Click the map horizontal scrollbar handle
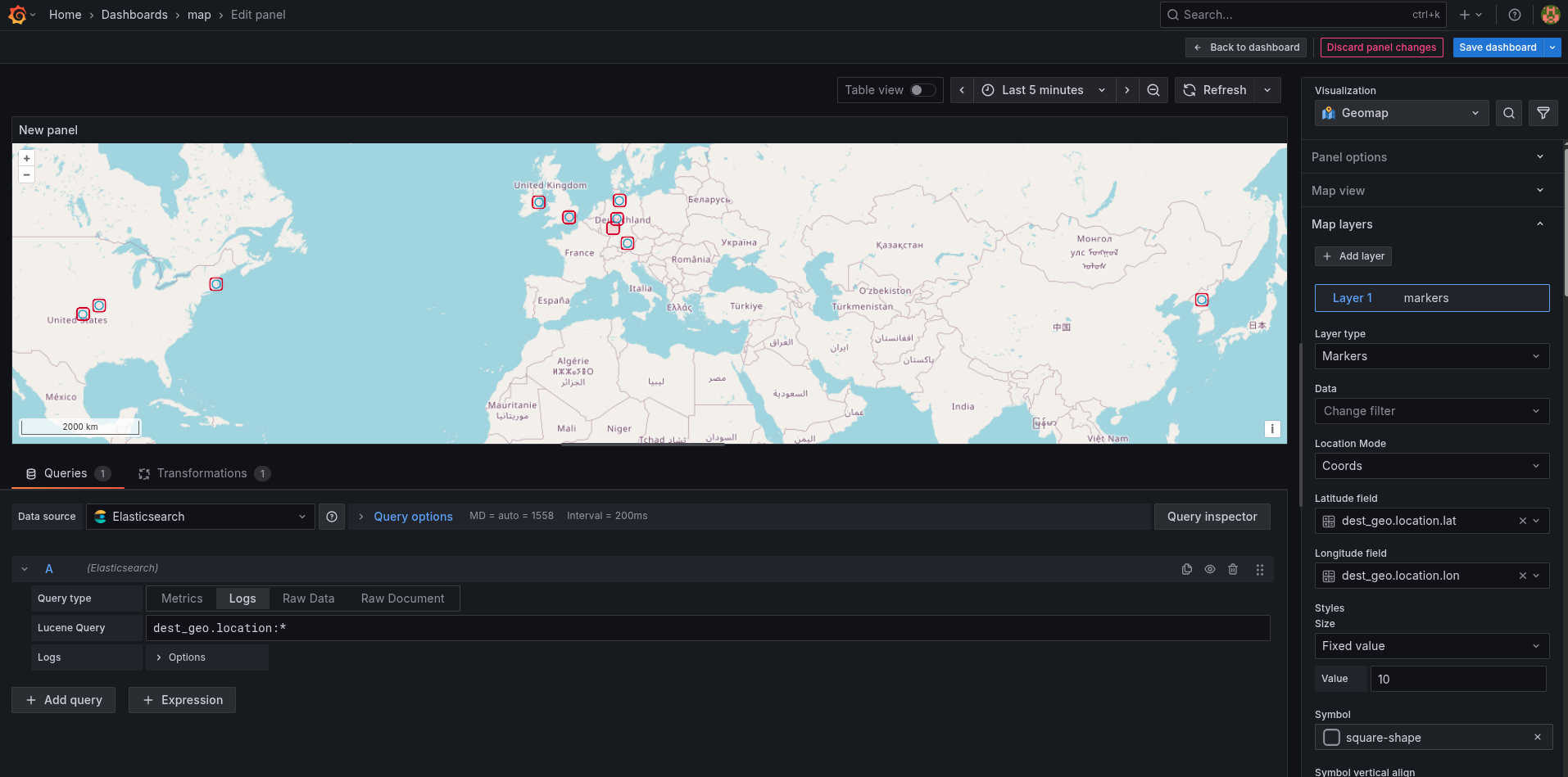 (643, 445)
